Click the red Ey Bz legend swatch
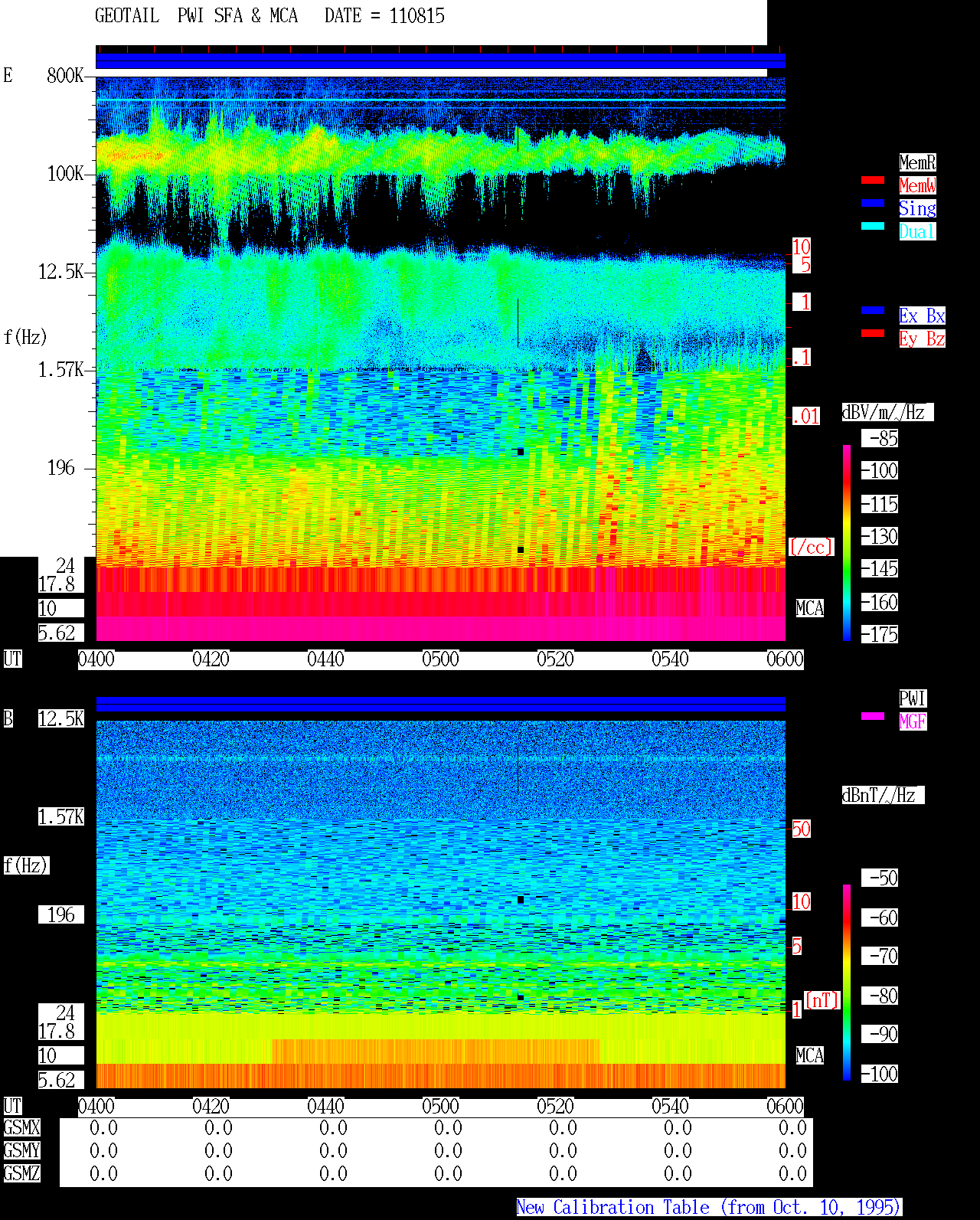This screenshot has height=1220, width=980. click(873, 333)
